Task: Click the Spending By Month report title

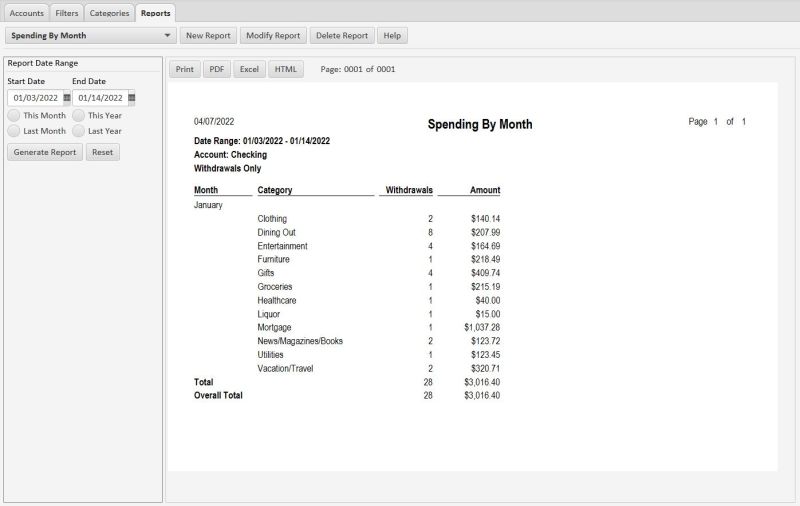Action: pyautogui.click(x=480, y=124)
